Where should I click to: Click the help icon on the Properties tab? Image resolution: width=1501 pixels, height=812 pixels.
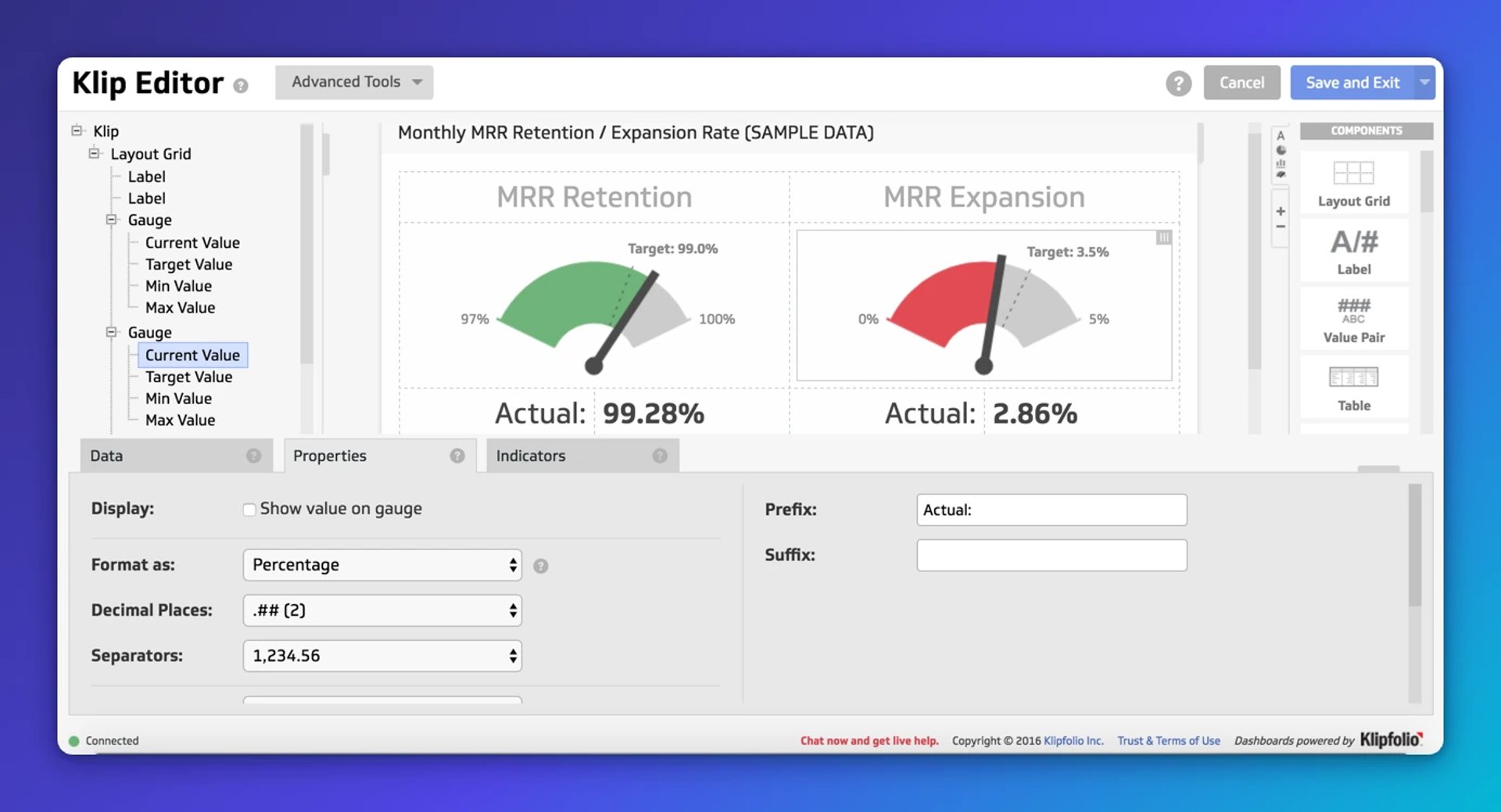(457, 456)
